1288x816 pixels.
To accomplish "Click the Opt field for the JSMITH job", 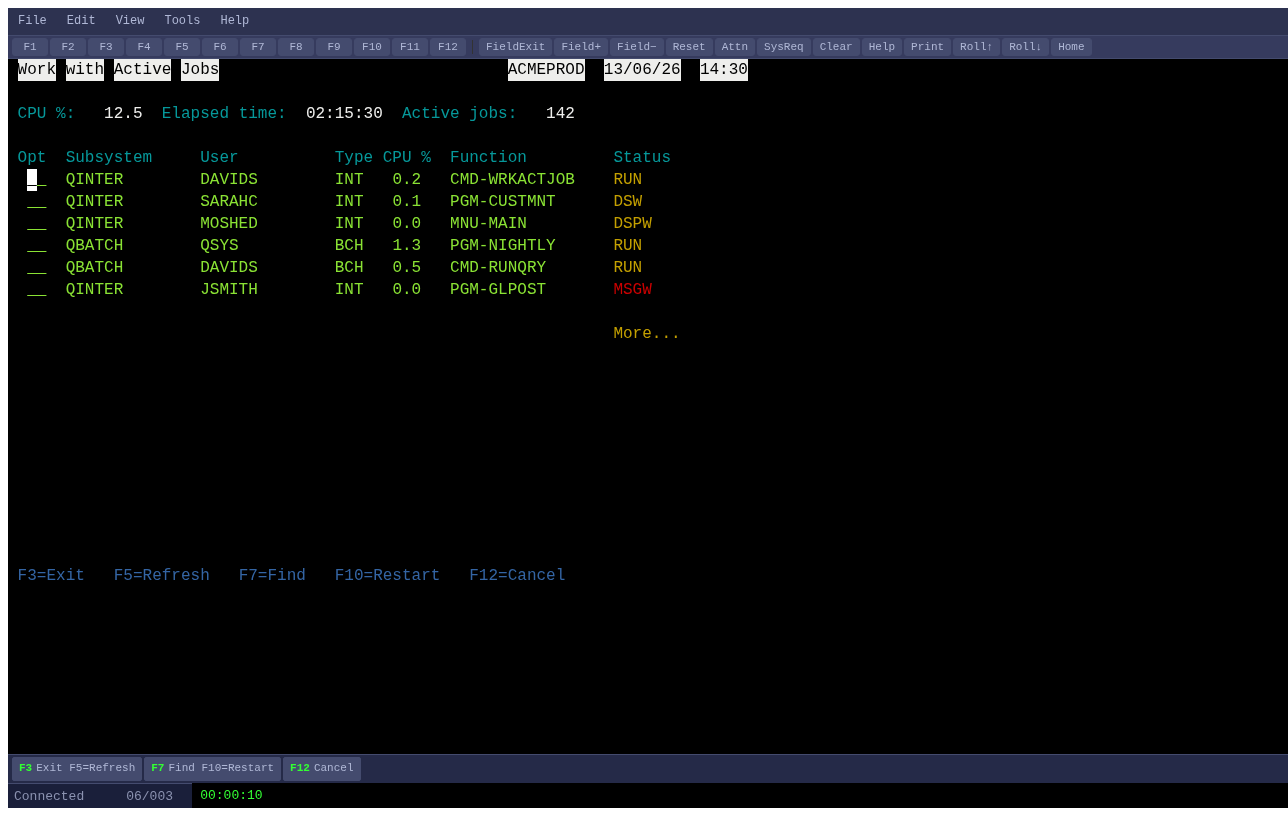I will point(37,290).
